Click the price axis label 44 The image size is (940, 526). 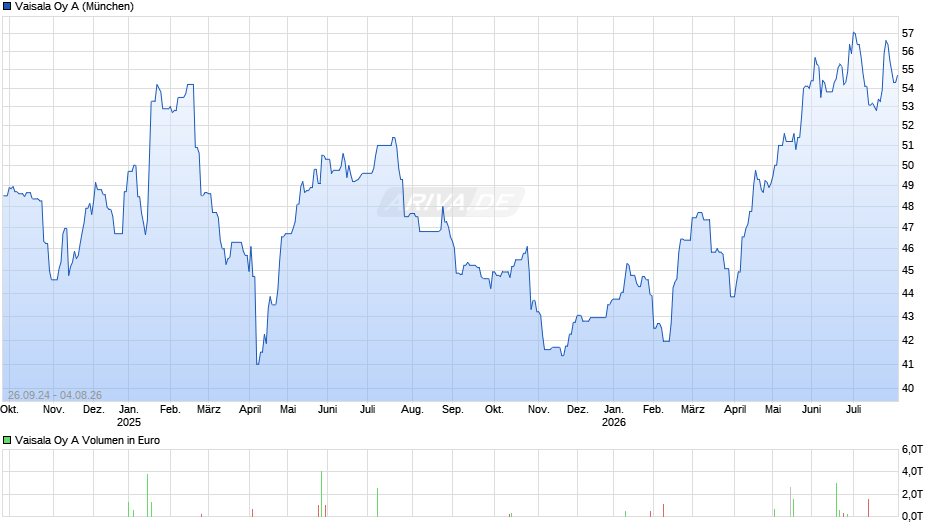908,293
